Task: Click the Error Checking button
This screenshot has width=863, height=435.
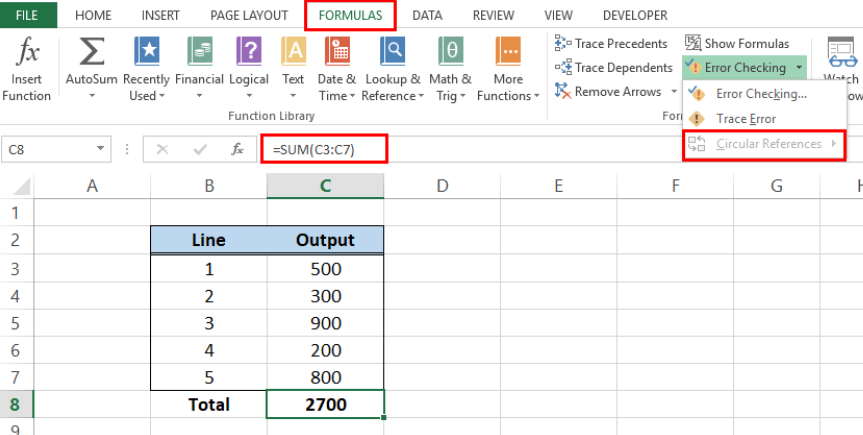Action: coord(736,68)
